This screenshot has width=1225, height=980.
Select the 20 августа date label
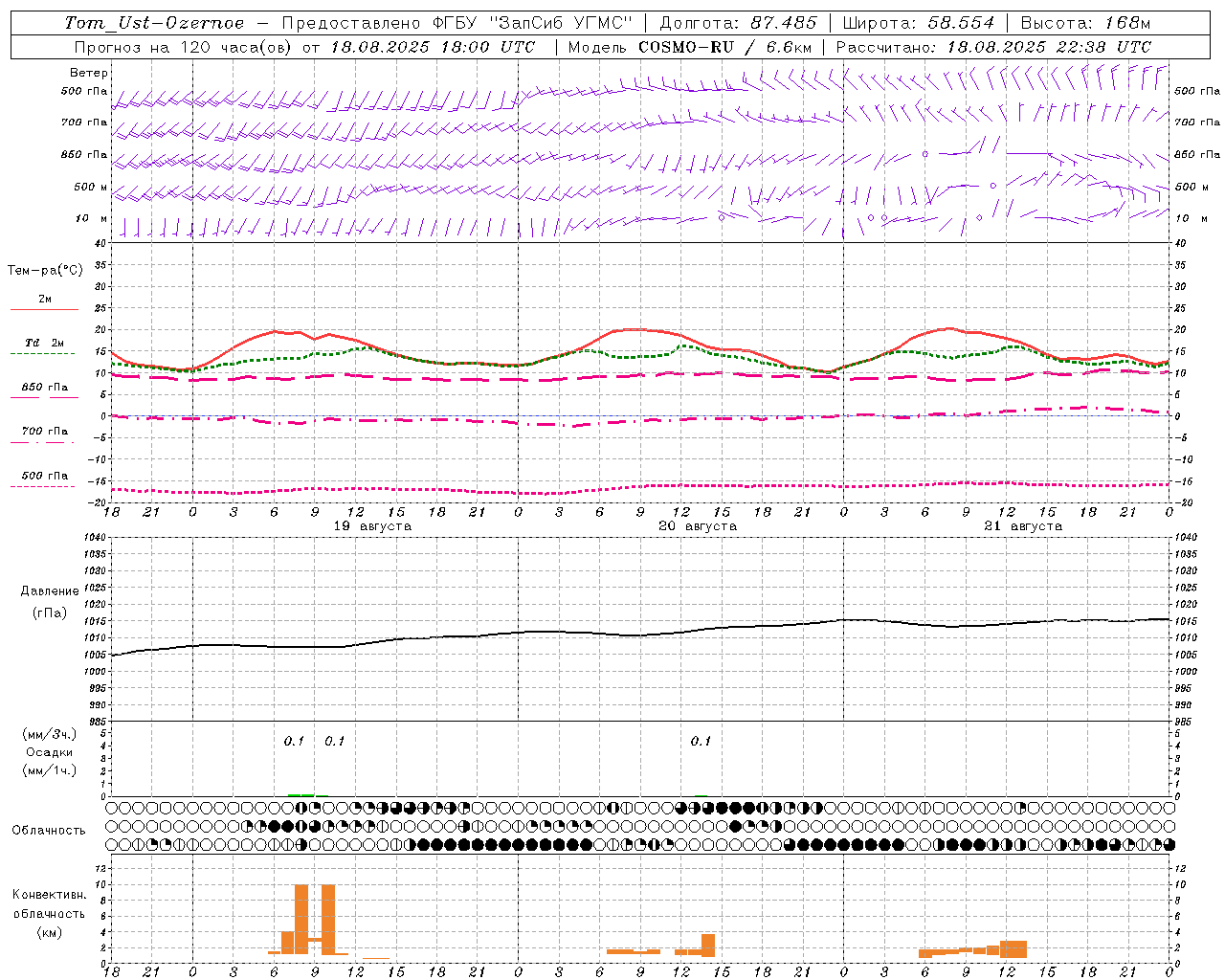coord(698,526)
